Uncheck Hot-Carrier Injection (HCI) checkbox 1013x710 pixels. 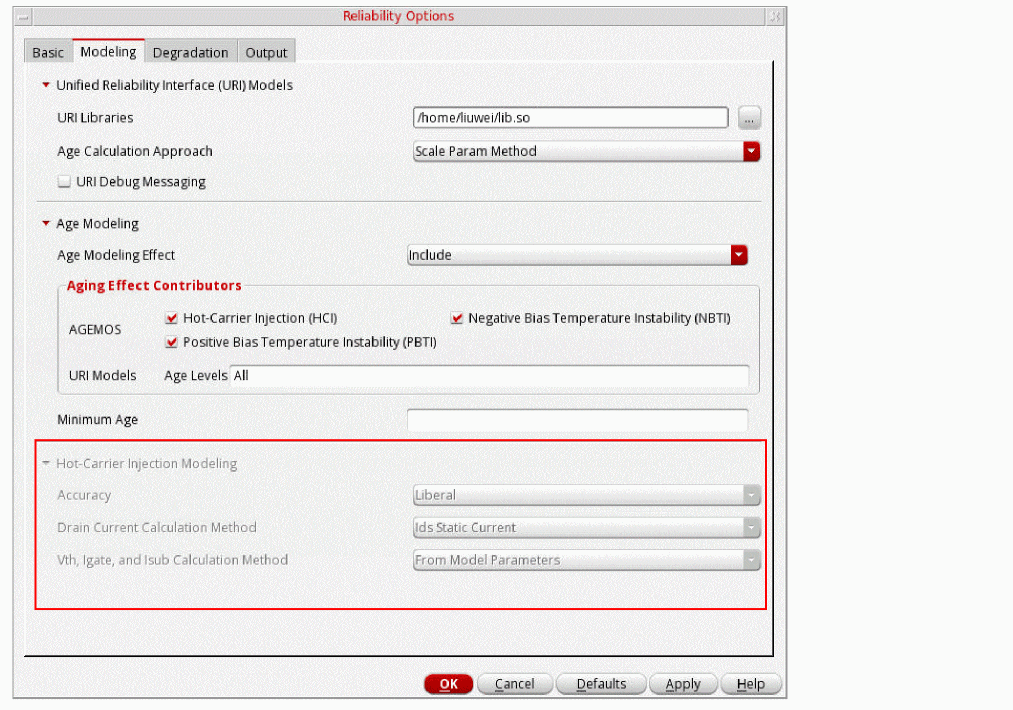[171, 318]
